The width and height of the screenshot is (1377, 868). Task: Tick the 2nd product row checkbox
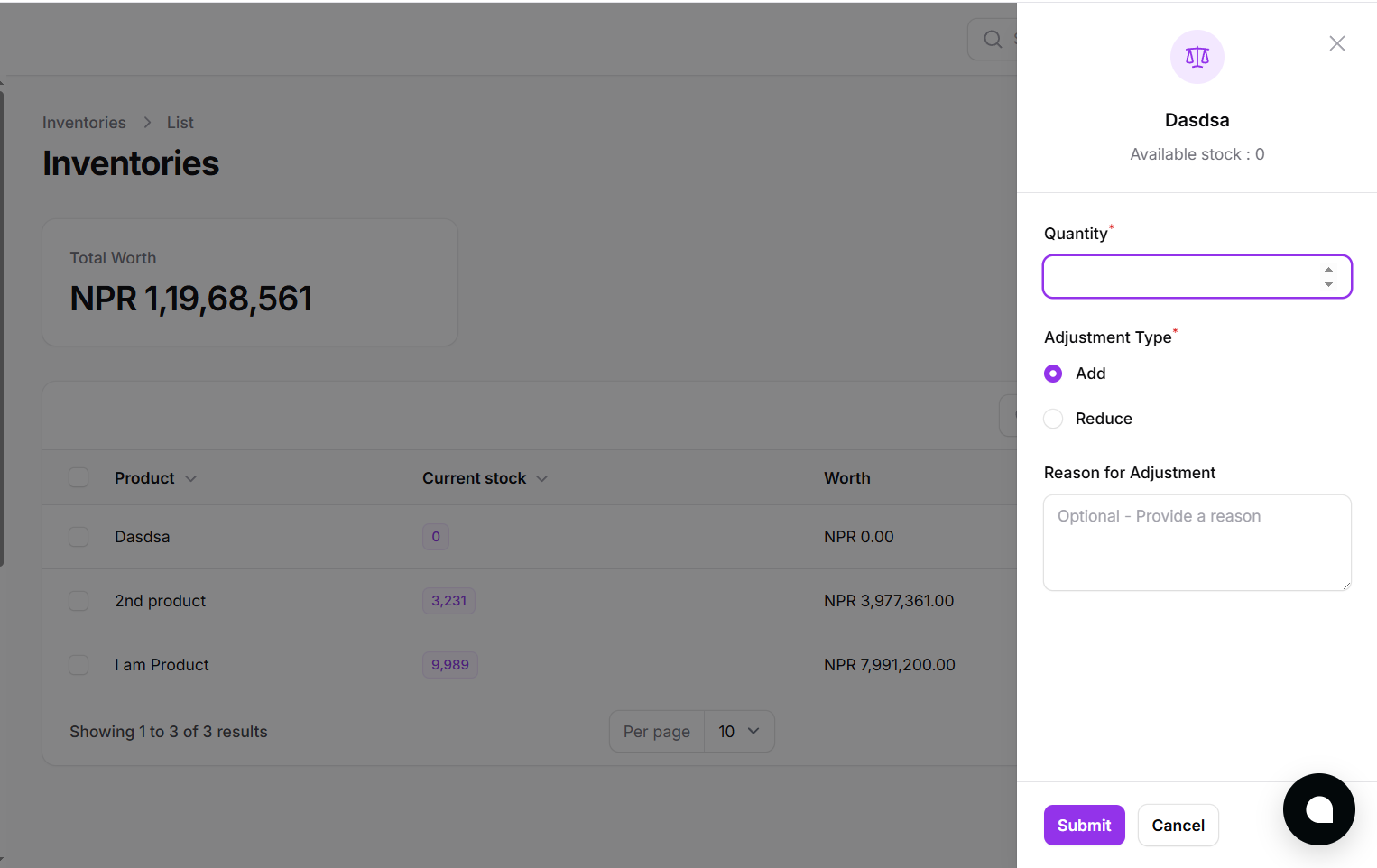point(79,601)
